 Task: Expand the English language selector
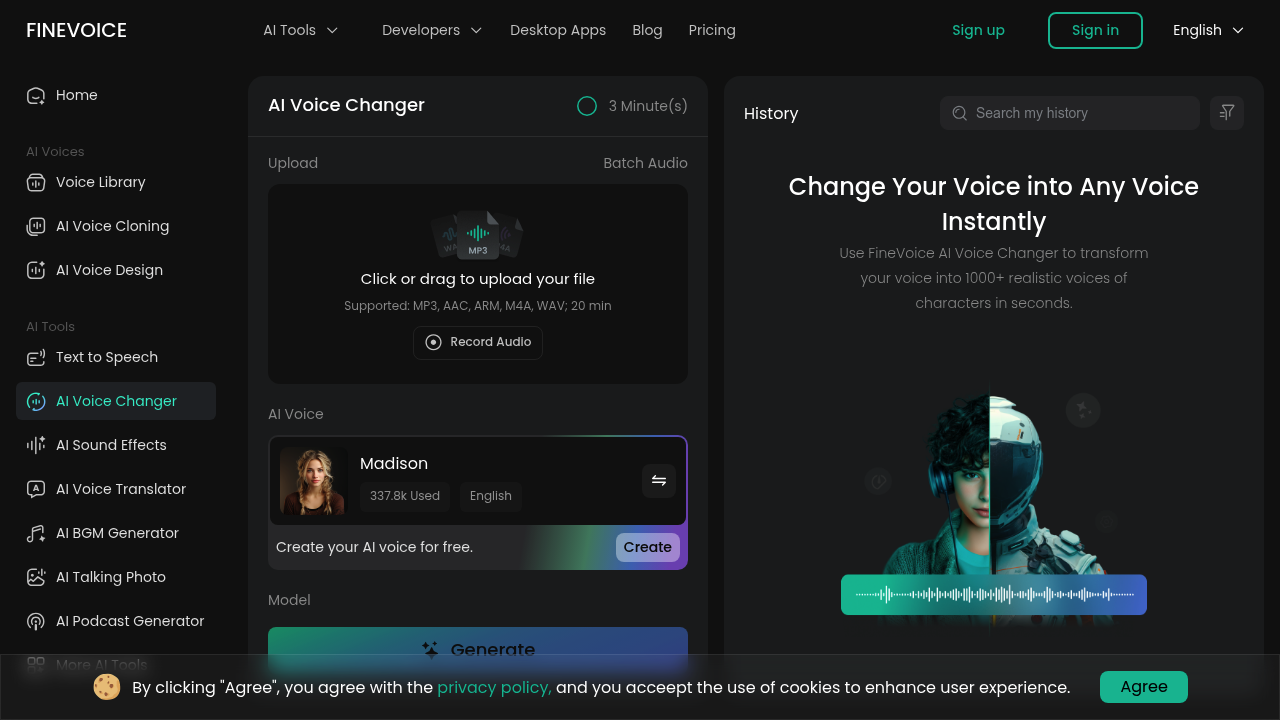coord(1208,30)
